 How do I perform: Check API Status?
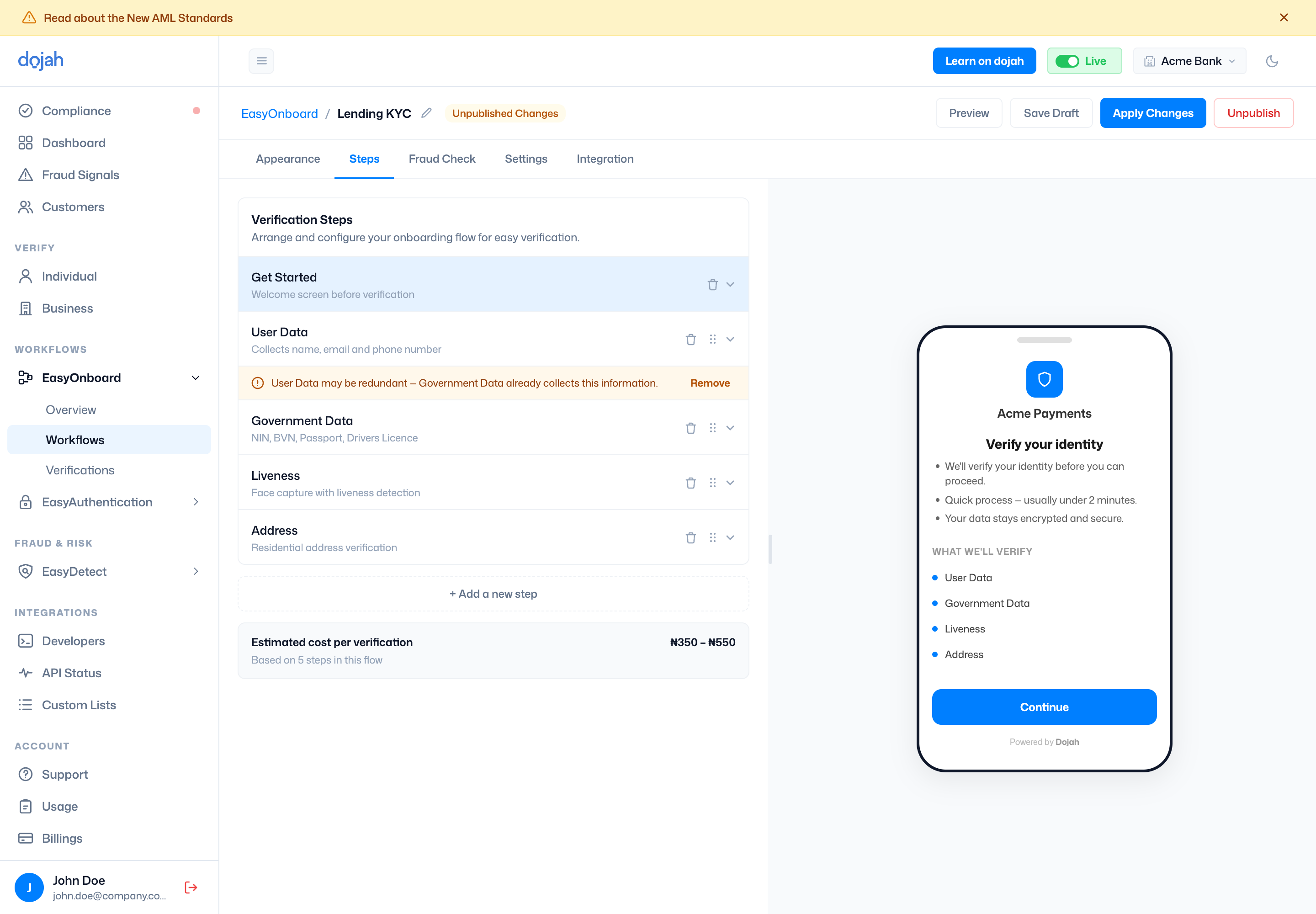(x=109, y=673)
